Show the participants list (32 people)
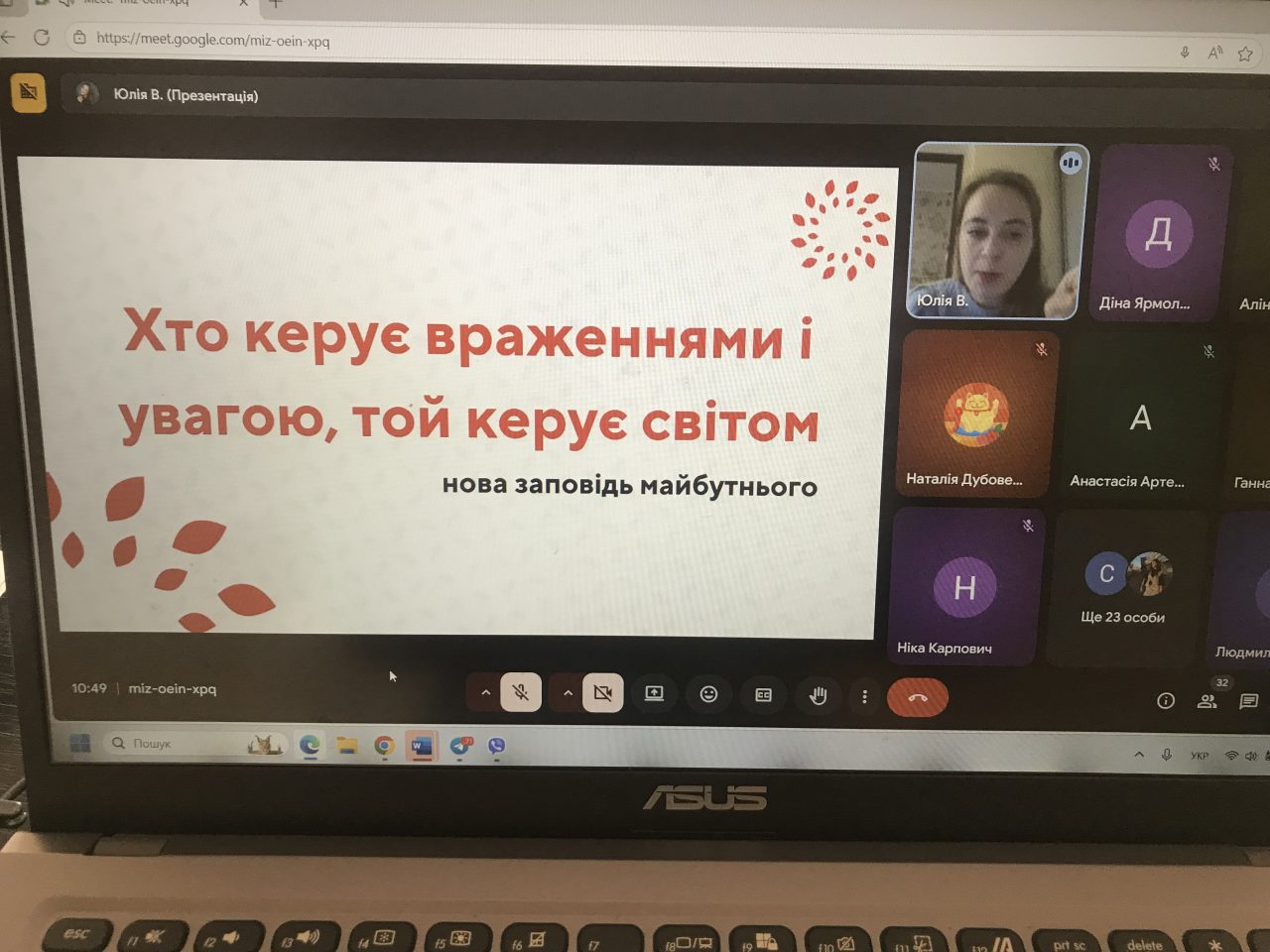This screenshot has width=1270, height=952. [x=1207, y=700]
